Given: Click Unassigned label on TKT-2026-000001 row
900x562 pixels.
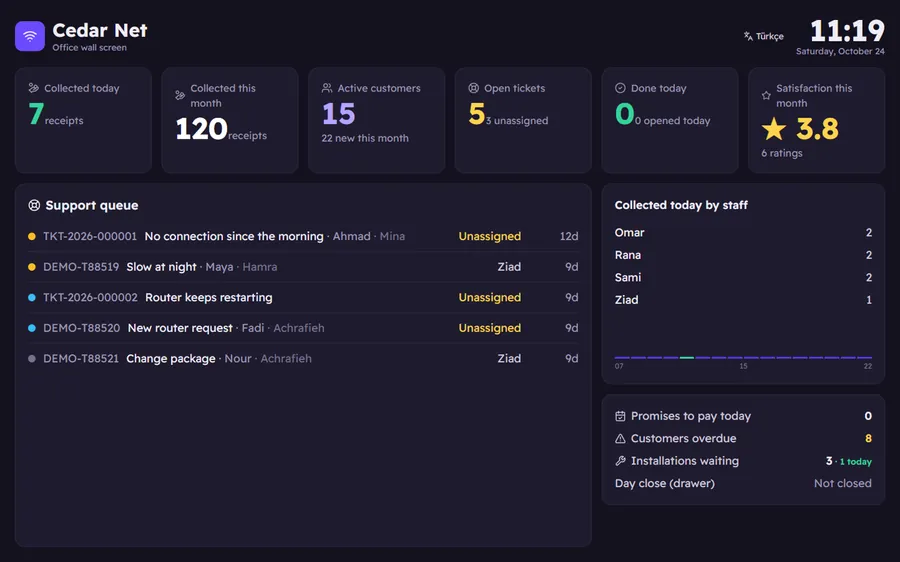Looking at the screenshot, I should (490, 236).
